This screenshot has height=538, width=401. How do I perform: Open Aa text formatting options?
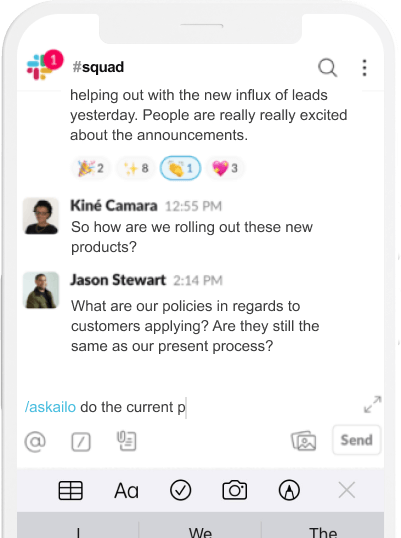click(126, 491)
